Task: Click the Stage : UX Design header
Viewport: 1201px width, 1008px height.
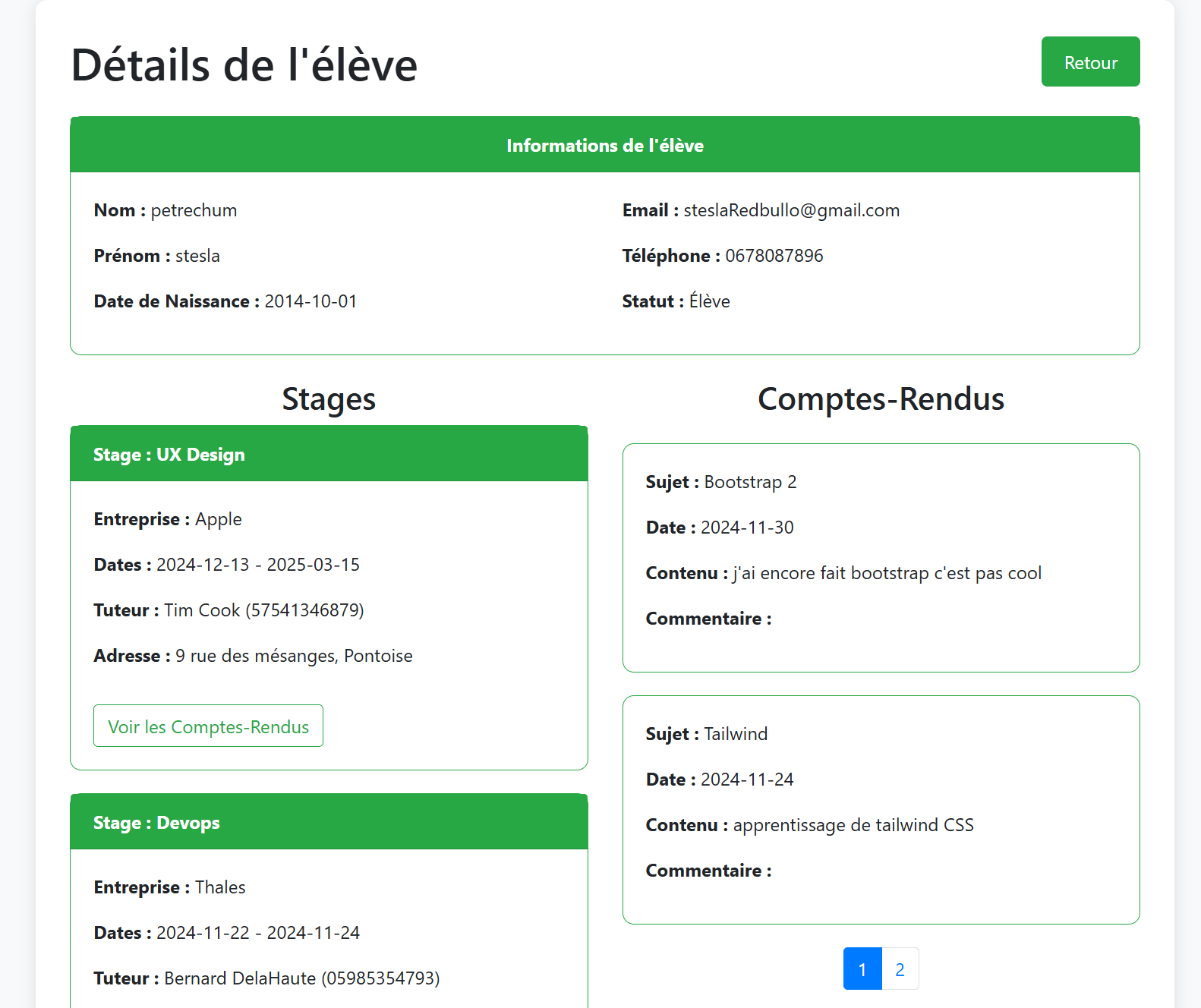Action: (x=169, y=455)
